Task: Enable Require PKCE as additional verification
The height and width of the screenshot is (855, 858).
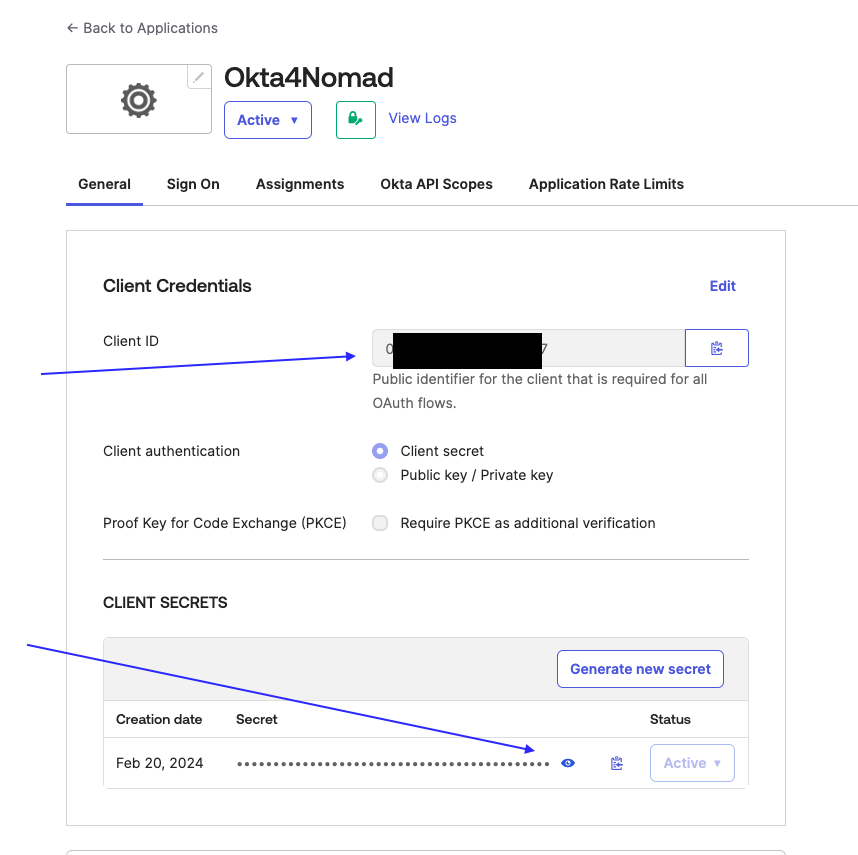Action: 380,523
